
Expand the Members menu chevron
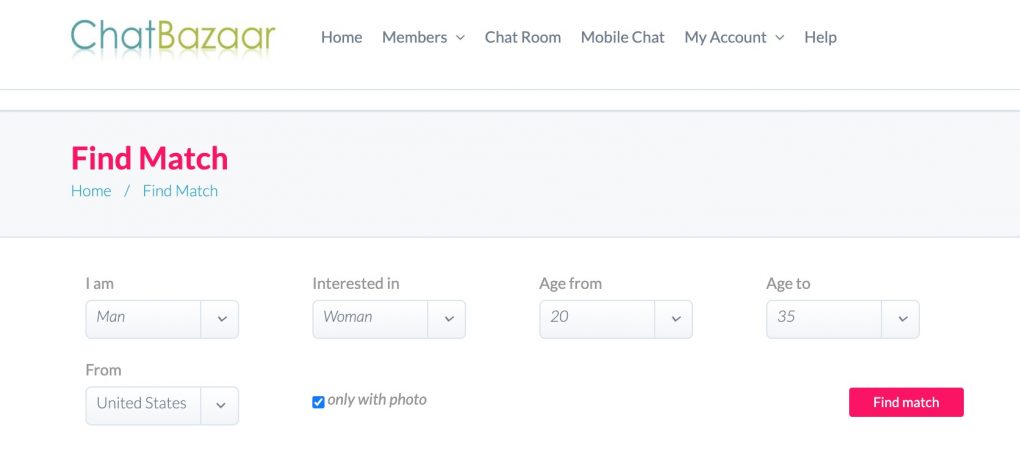click(460, 38)
